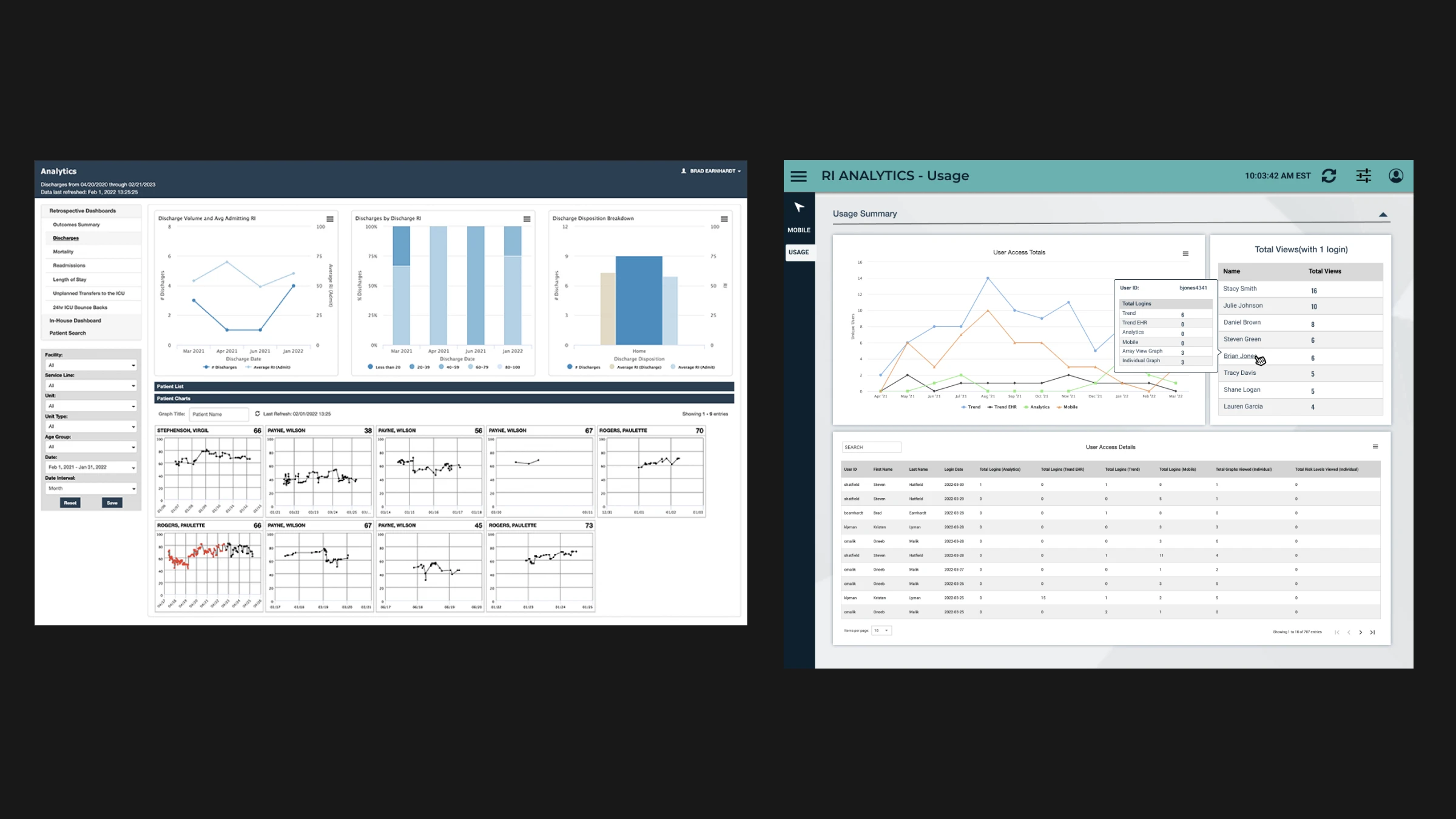Open hamburger menu in RI Analytics Usage
Screen dimensions: 1456x819
click(x=798, y=176)
